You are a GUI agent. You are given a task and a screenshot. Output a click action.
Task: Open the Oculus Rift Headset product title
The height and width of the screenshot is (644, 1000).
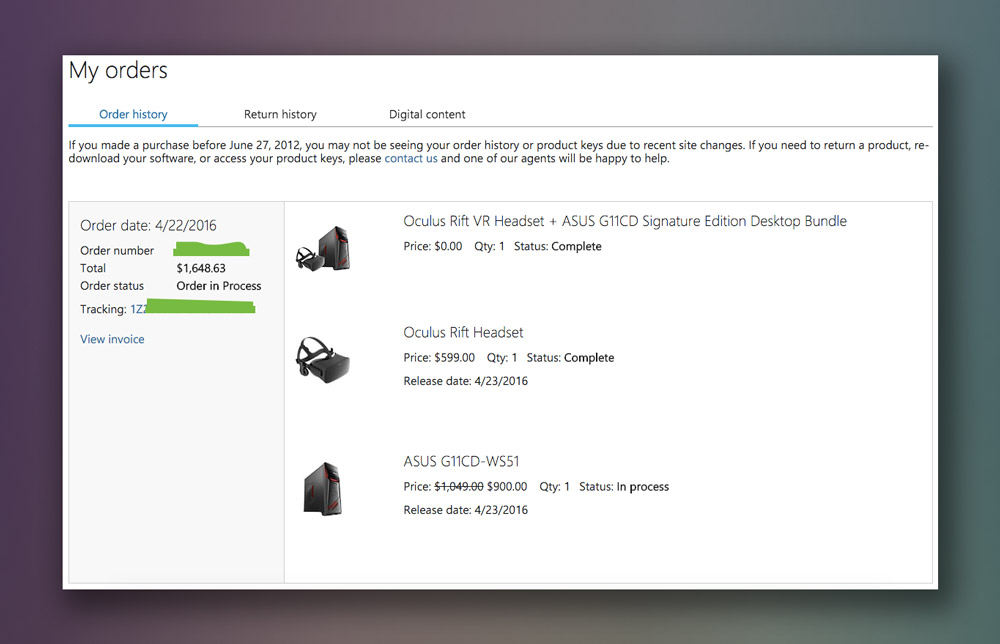(463, 332)
